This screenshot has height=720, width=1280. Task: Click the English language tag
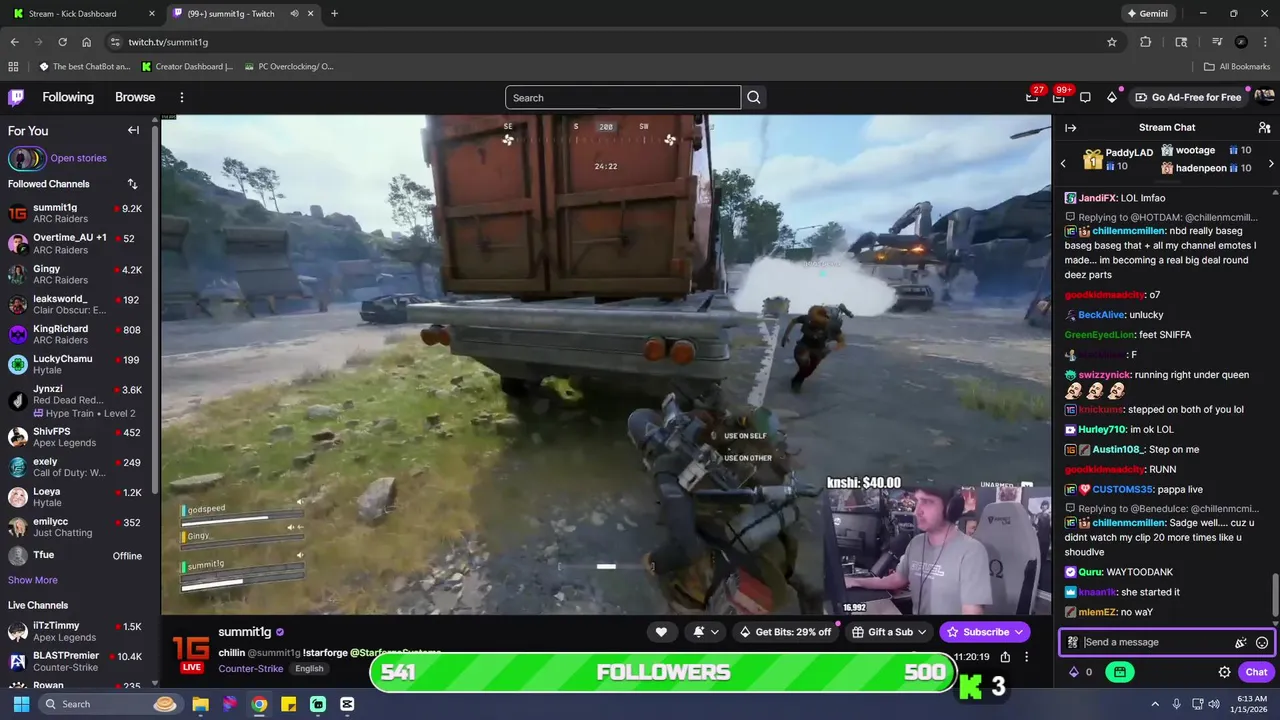[x=309, y=669]
